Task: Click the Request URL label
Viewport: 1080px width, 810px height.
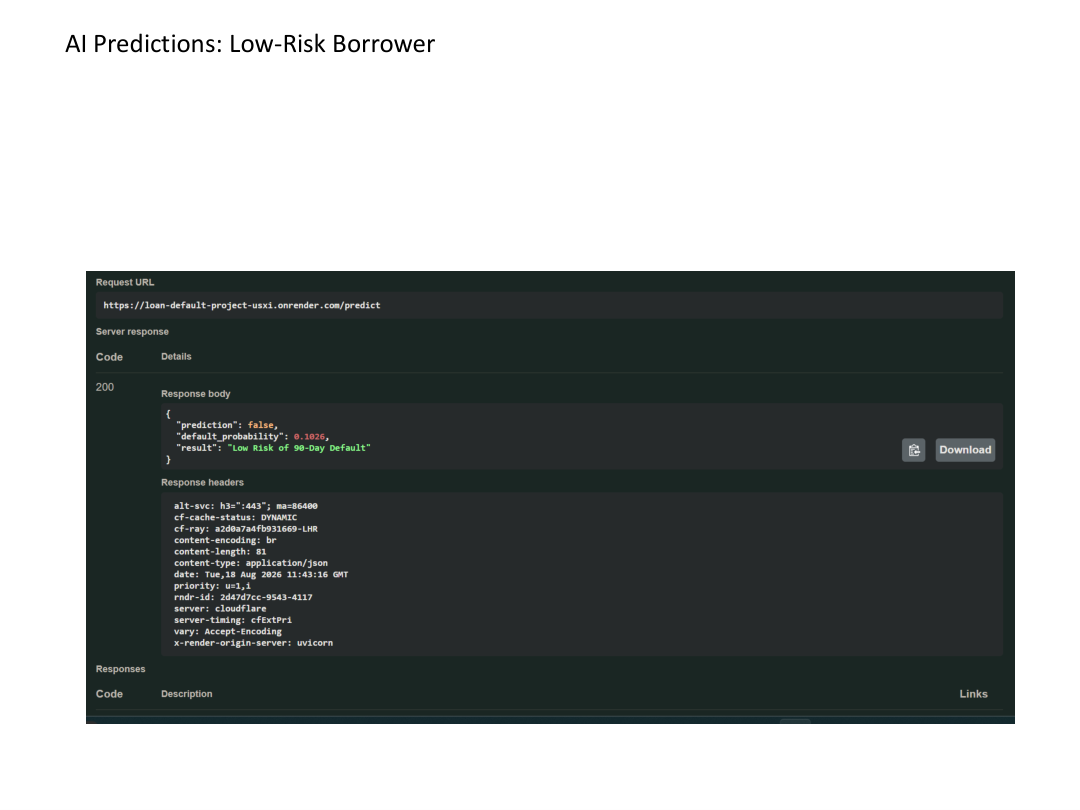Action: click(x=125, y=282)
